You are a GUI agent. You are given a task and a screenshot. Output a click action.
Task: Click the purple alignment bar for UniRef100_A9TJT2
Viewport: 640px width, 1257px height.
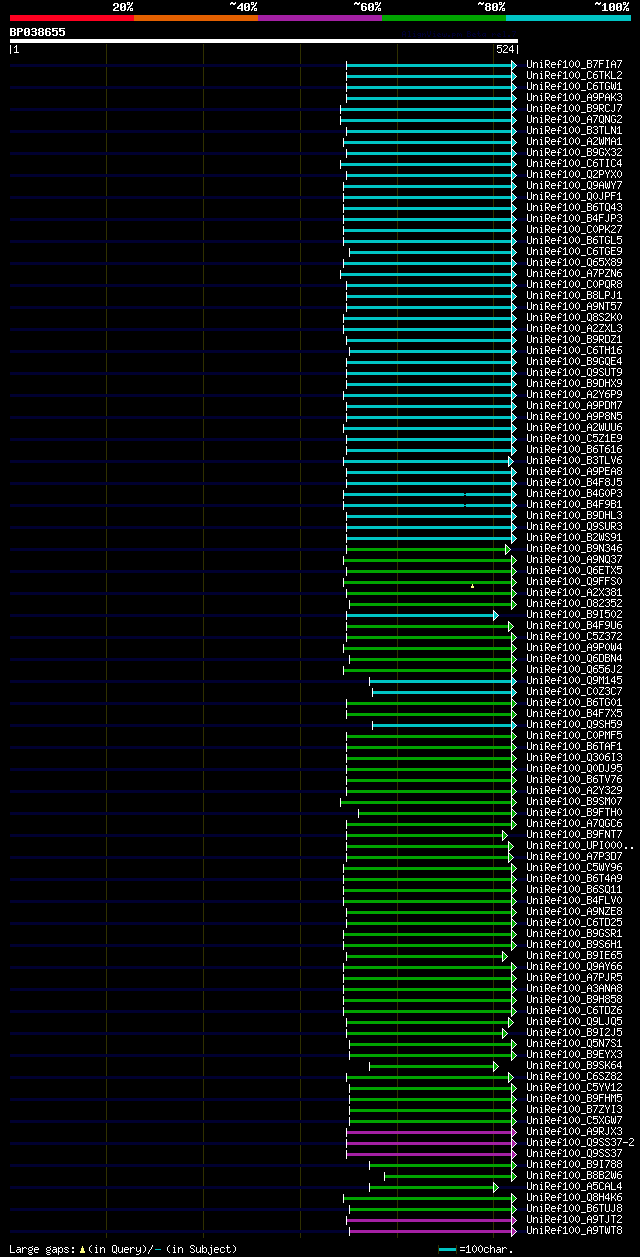(432, 1220)
